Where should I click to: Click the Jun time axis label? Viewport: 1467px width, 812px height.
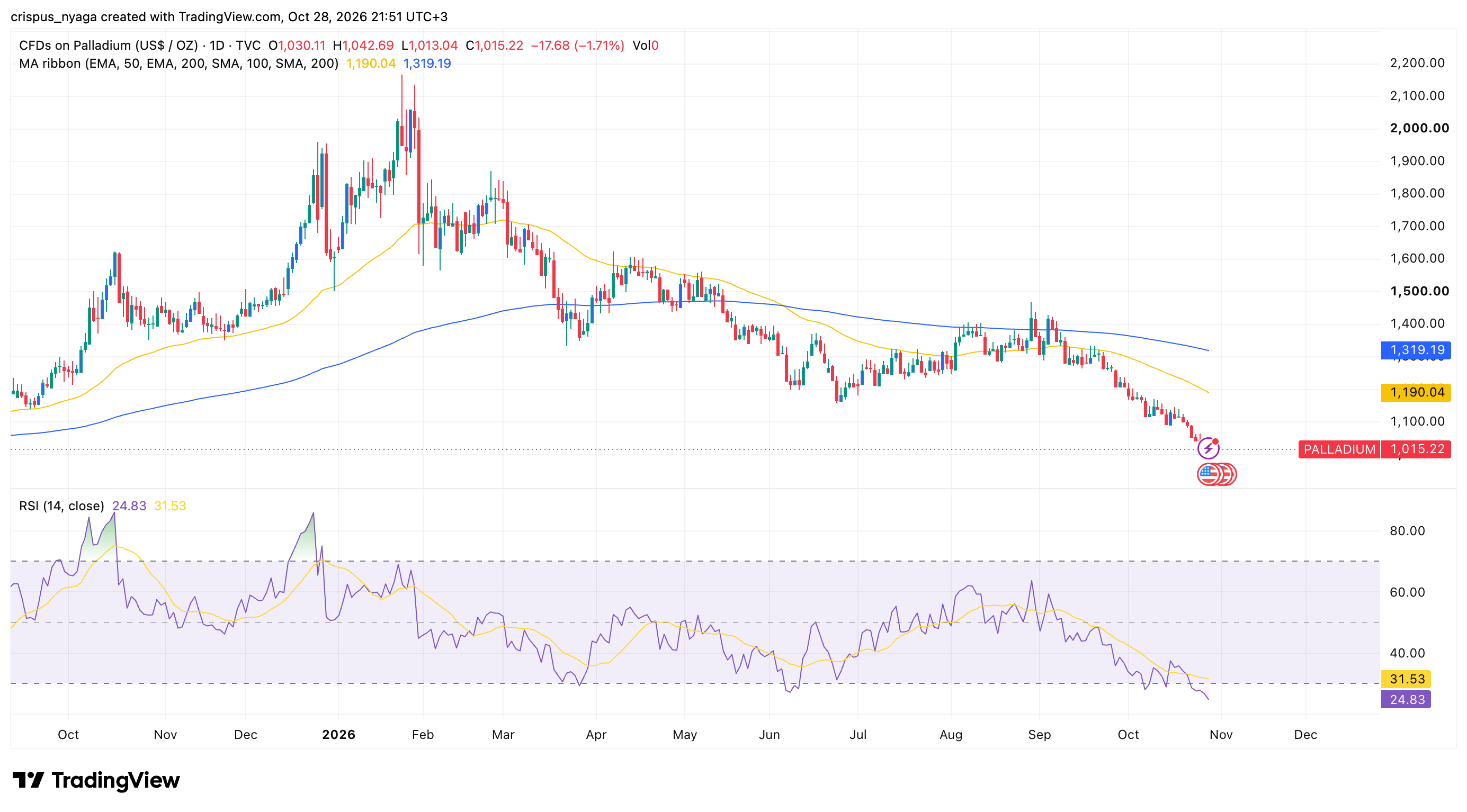point(769,735)
